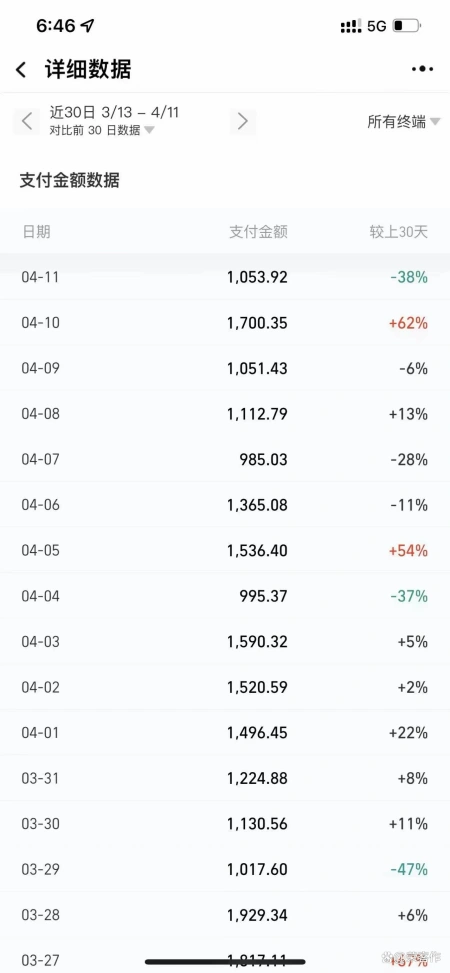Expand the 所有终端 terminal dropdown

pos(403,122)
